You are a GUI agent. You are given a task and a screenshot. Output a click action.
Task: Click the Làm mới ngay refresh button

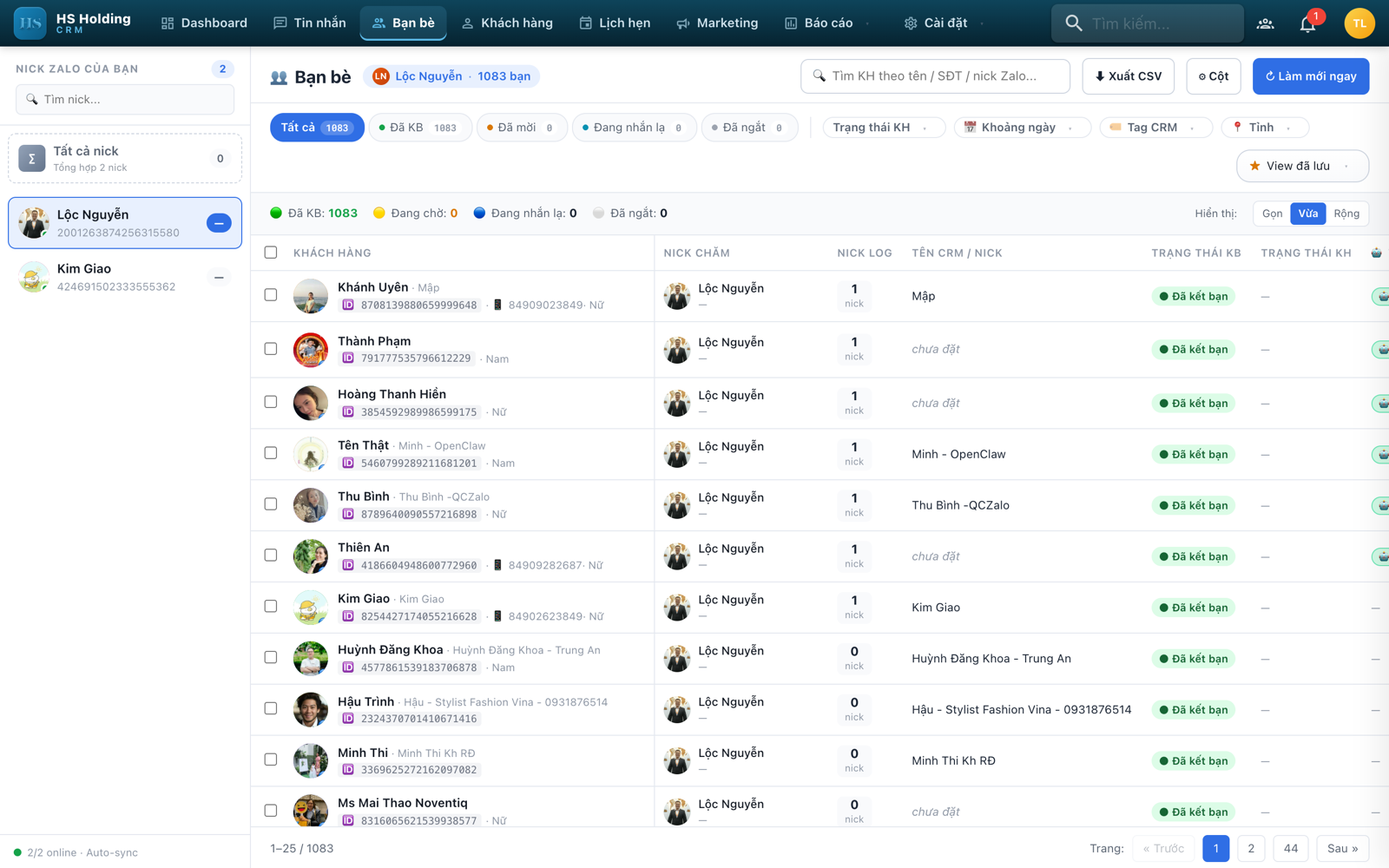[1310, 76]
